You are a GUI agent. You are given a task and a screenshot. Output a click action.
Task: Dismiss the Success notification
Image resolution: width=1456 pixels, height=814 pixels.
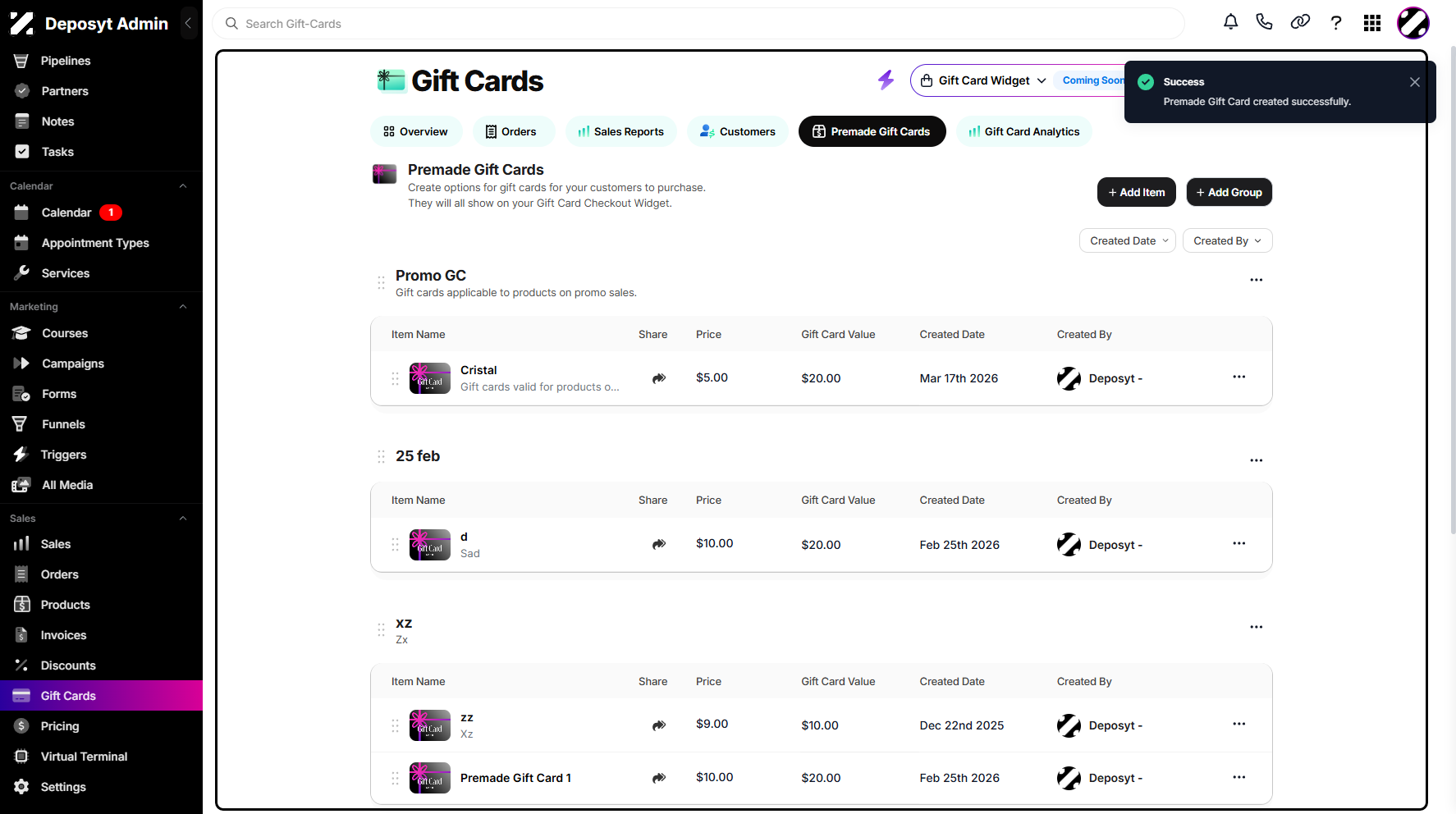point(1414,82)
